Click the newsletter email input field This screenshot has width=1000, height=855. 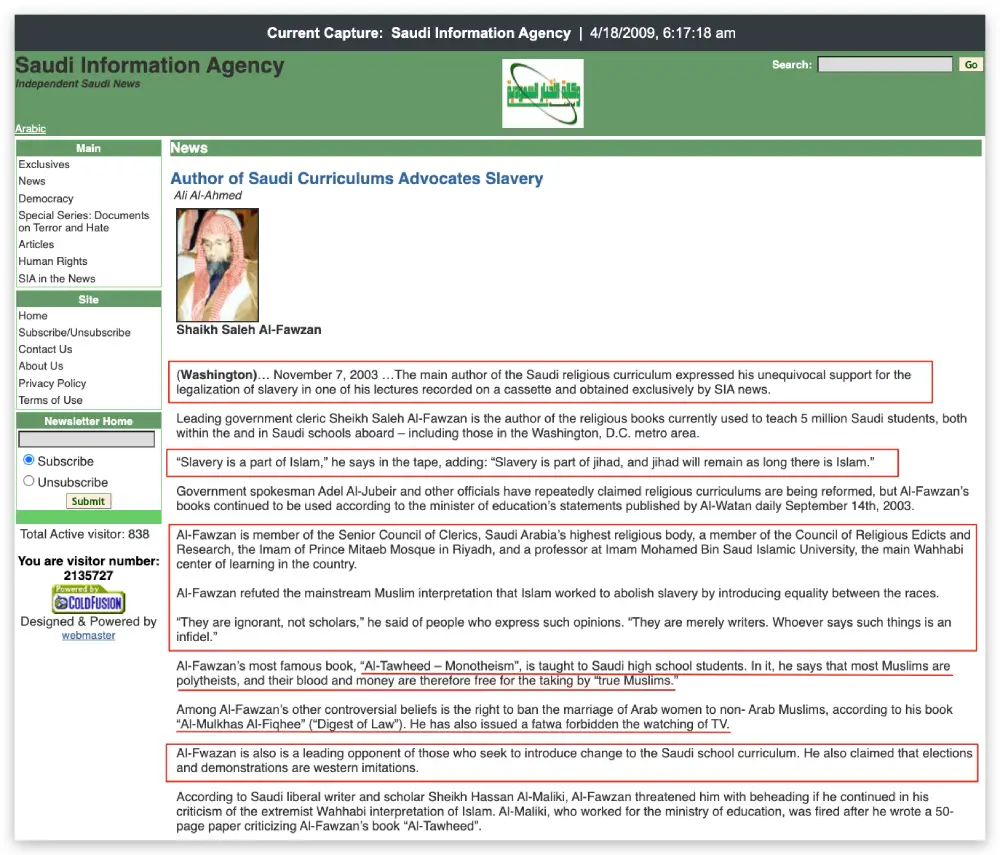click(x=87, y=439)
